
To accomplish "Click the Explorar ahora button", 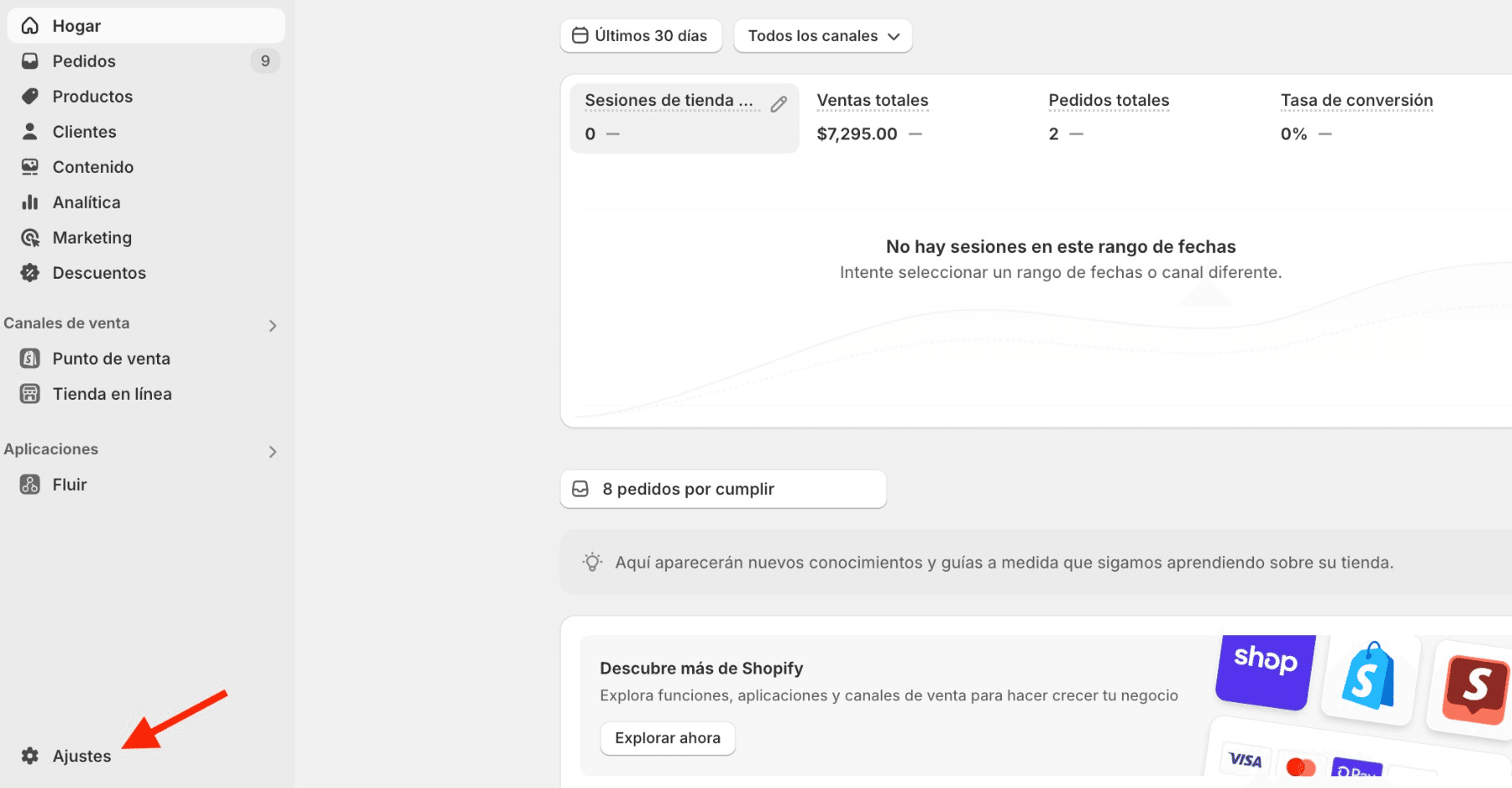I will (666, 738).
